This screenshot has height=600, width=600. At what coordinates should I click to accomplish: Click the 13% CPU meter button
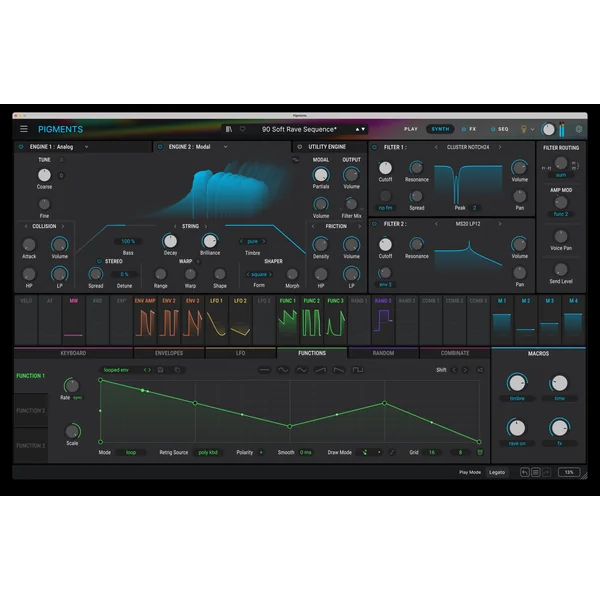pos(569,472)
